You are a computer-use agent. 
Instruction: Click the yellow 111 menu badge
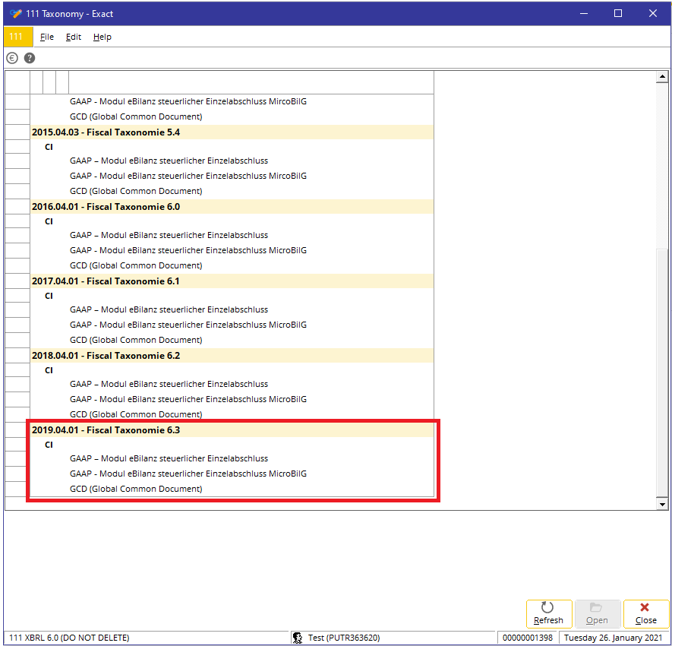tap(18, 37)
